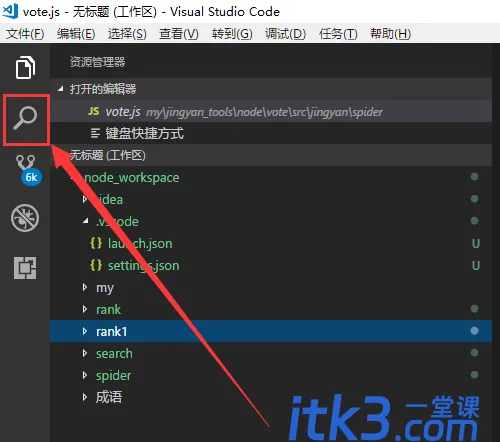
Task: Open the 文件(F) menu
Action: (25, 34)
